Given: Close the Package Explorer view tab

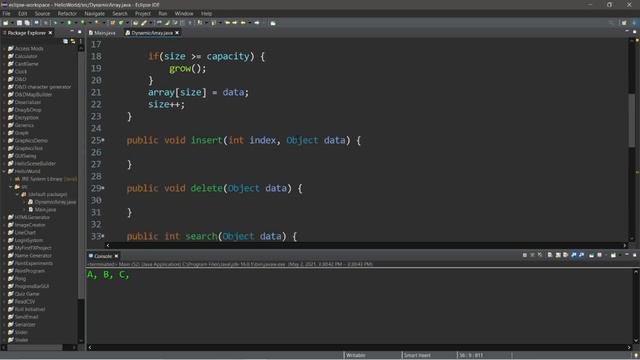Looking at the screenshot, I should (x=50, y=33).
